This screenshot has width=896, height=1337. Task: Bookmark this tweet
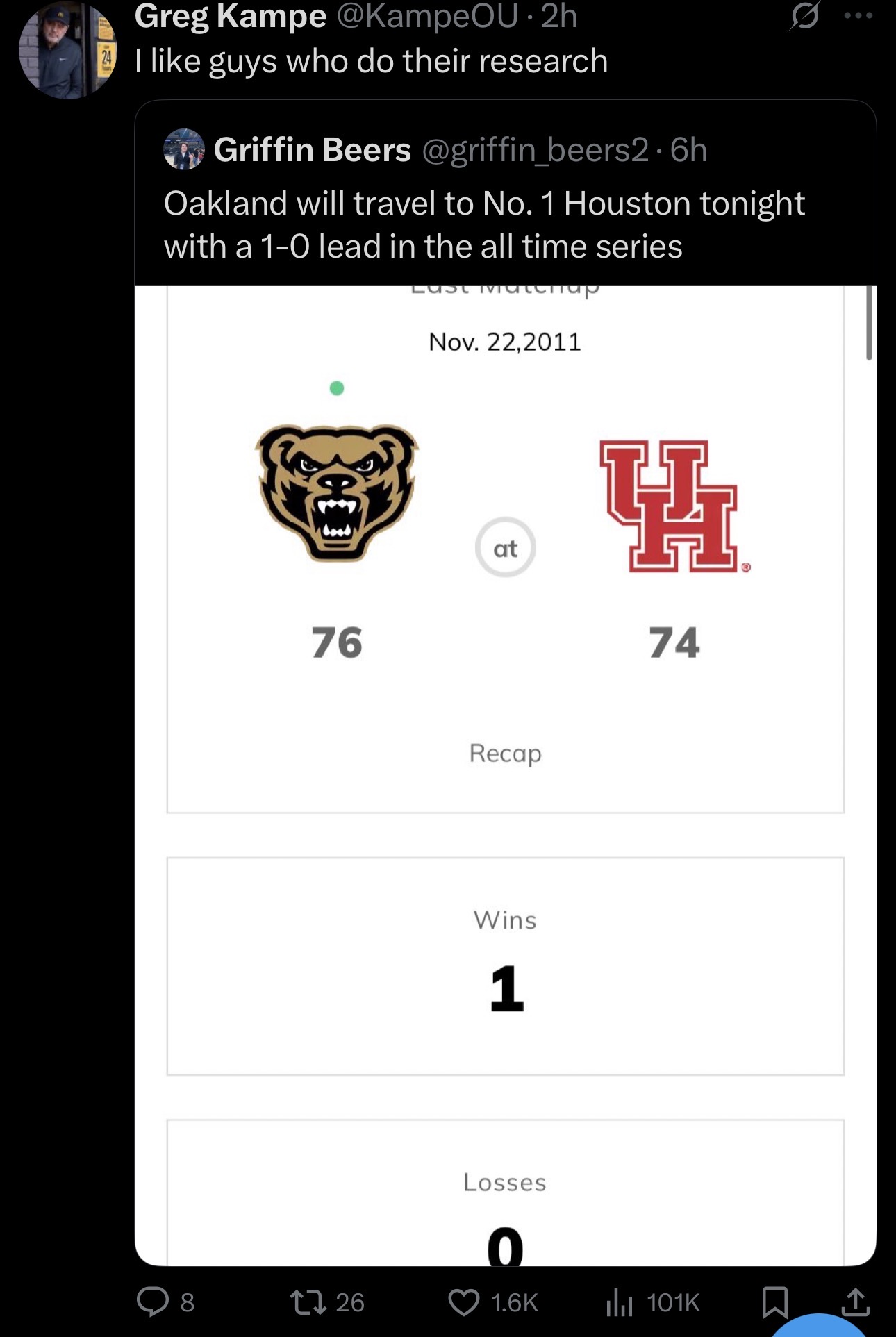click(774, 1302)
